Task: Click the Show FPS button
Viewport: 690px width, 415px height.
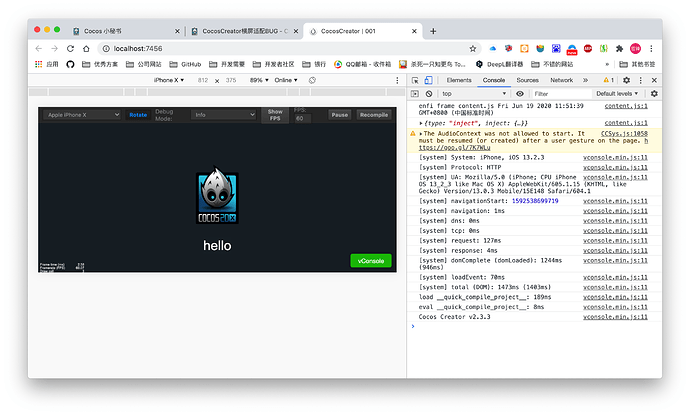Action: (275, 115)
